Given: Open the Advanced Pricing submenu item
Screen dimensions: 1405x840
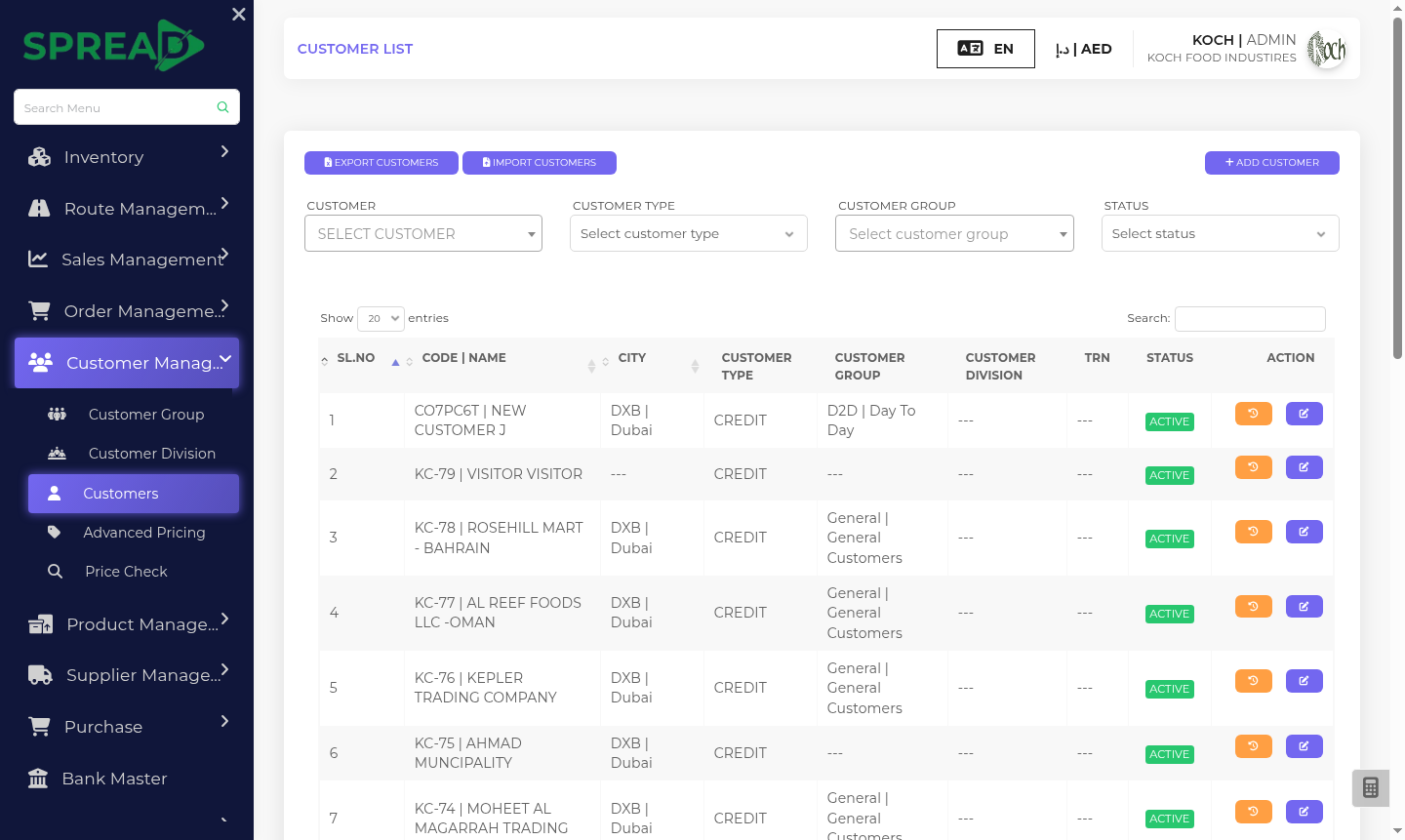Looking at the screenshot, I should click(134, 533).
